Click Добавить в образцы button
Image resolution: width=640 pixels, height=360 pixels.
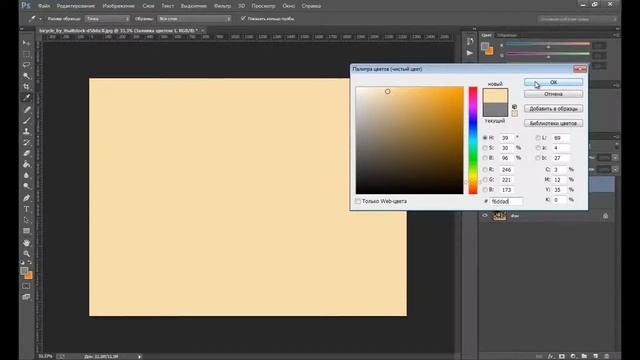[x=553, y=109]
